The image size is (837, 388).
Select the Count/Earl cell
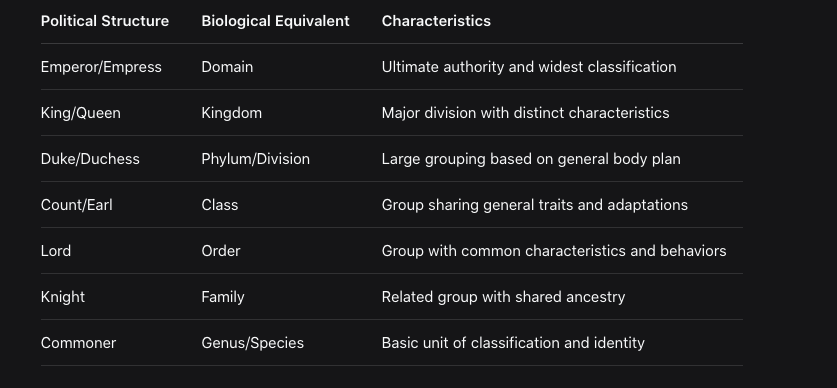coord(76,205)
